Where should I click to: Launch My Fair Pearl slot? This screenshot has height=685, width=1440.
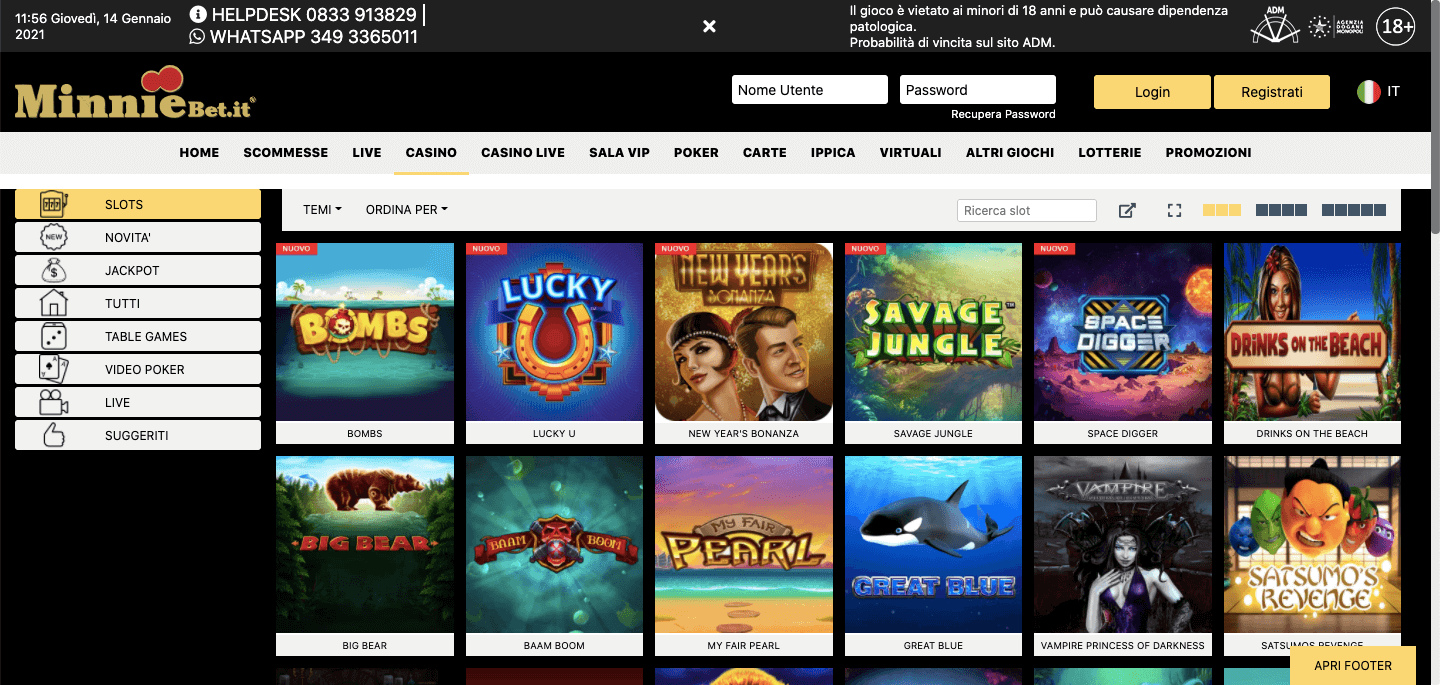[744, 556]
